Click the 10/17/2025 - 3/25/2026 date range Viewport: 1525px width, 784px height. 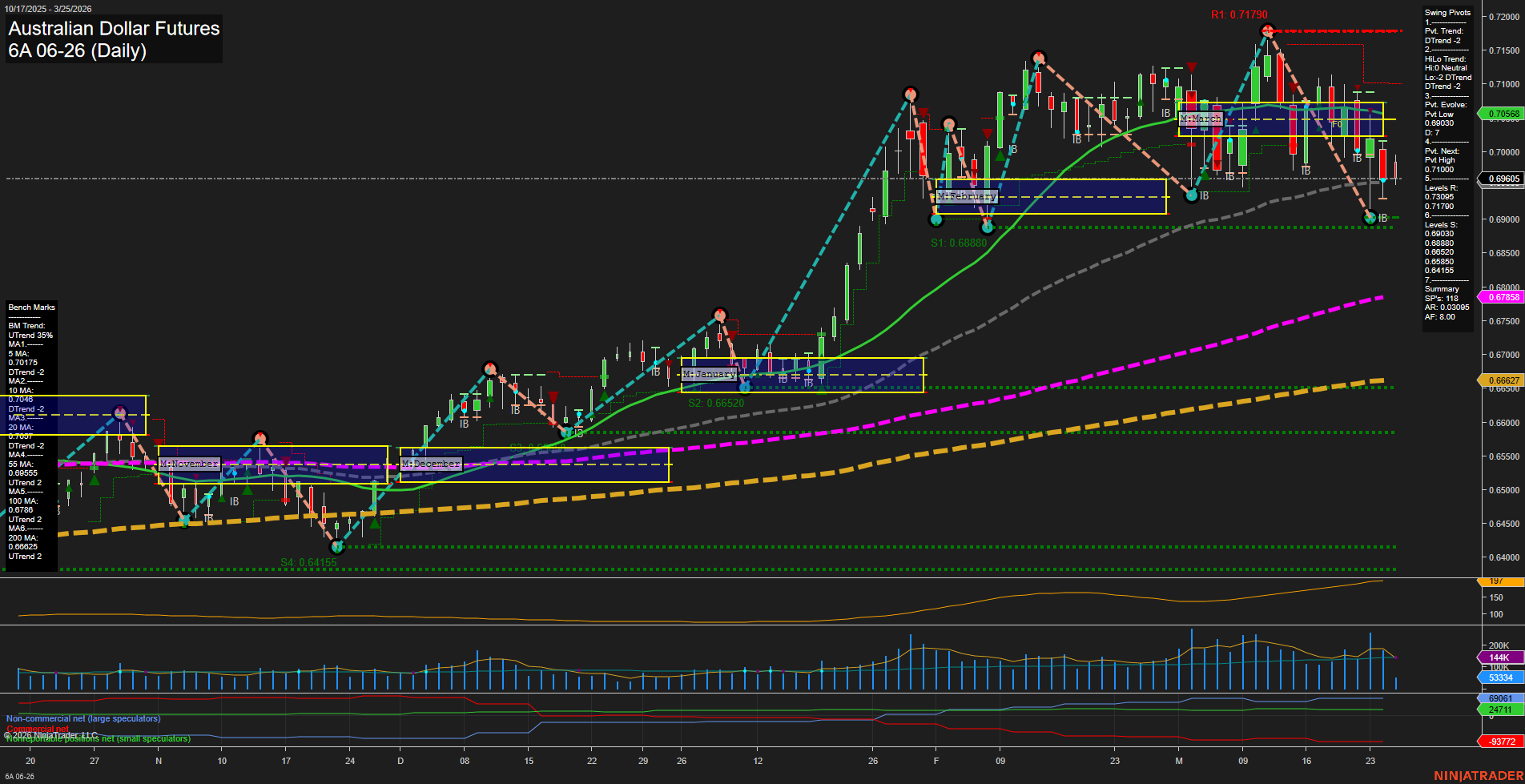[48, 9]
